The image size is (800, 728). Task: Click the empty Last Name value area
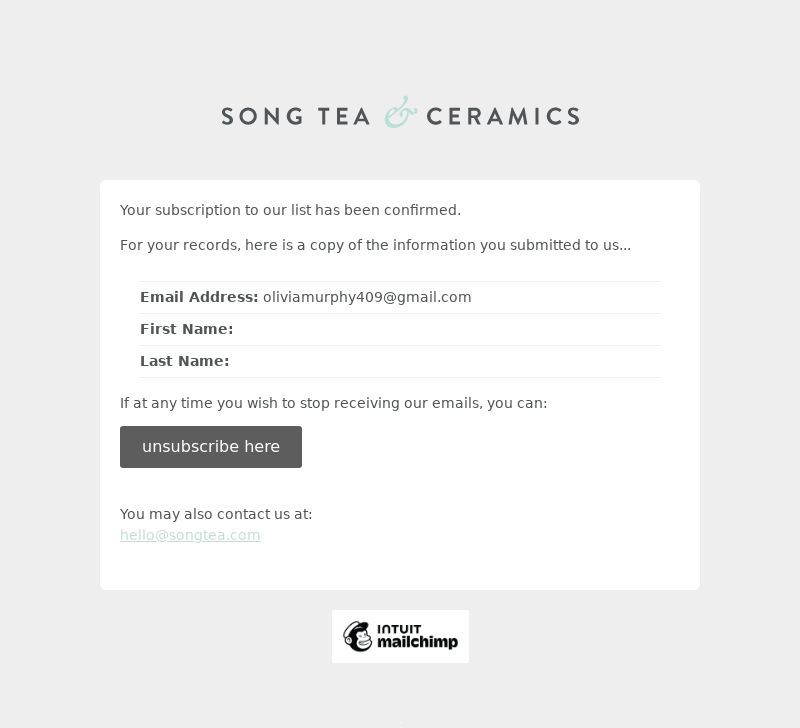click(x=445, y=362)
